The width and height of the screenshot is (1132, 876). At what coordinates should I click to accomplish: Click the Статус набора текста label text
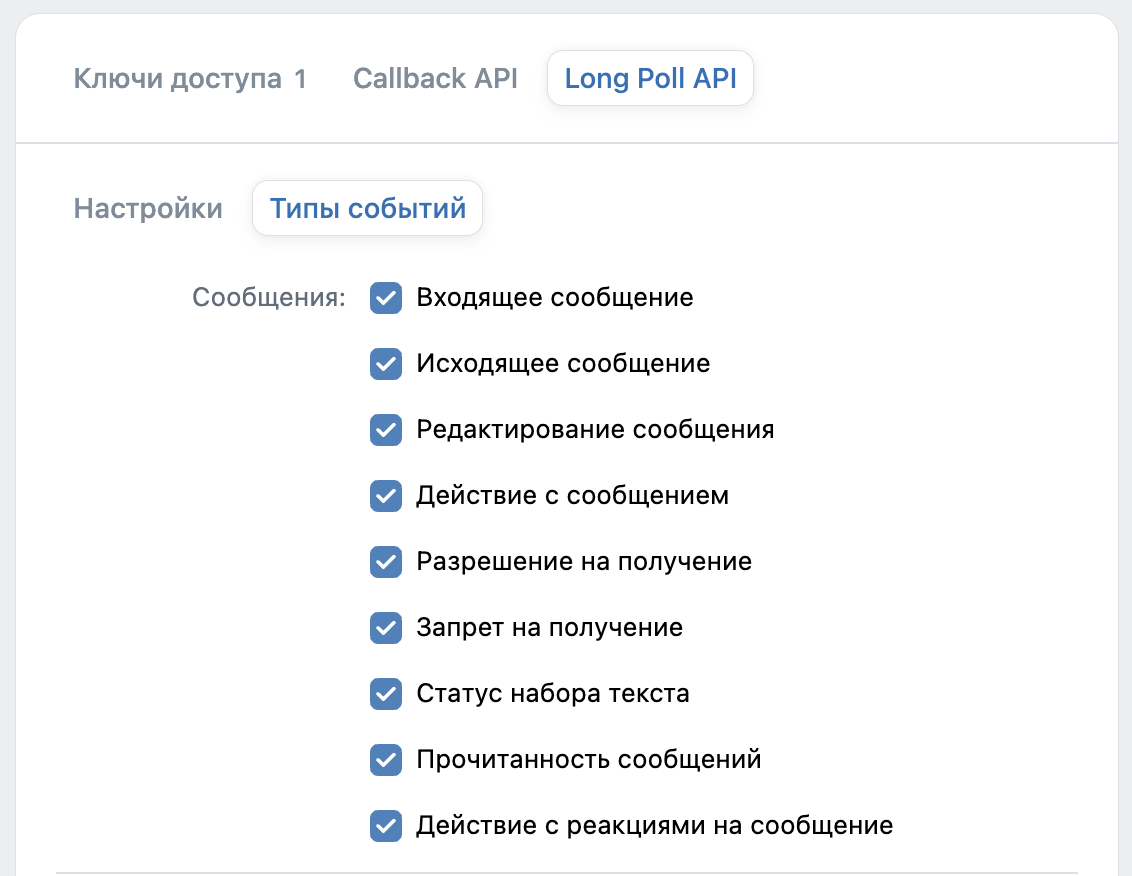coord(552,694)
